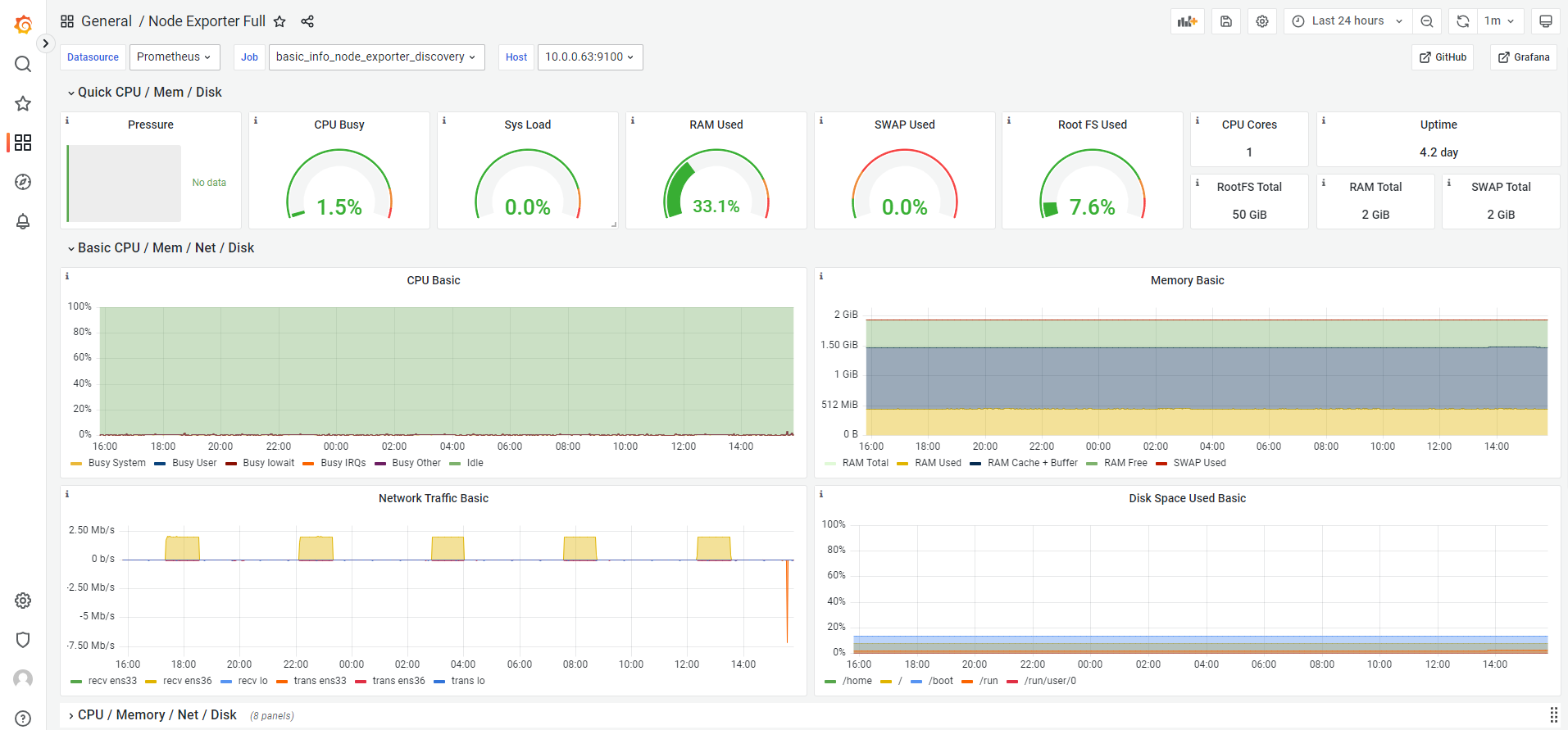
Task: Open the Help question mark icon
Action: tap(23, 719)
